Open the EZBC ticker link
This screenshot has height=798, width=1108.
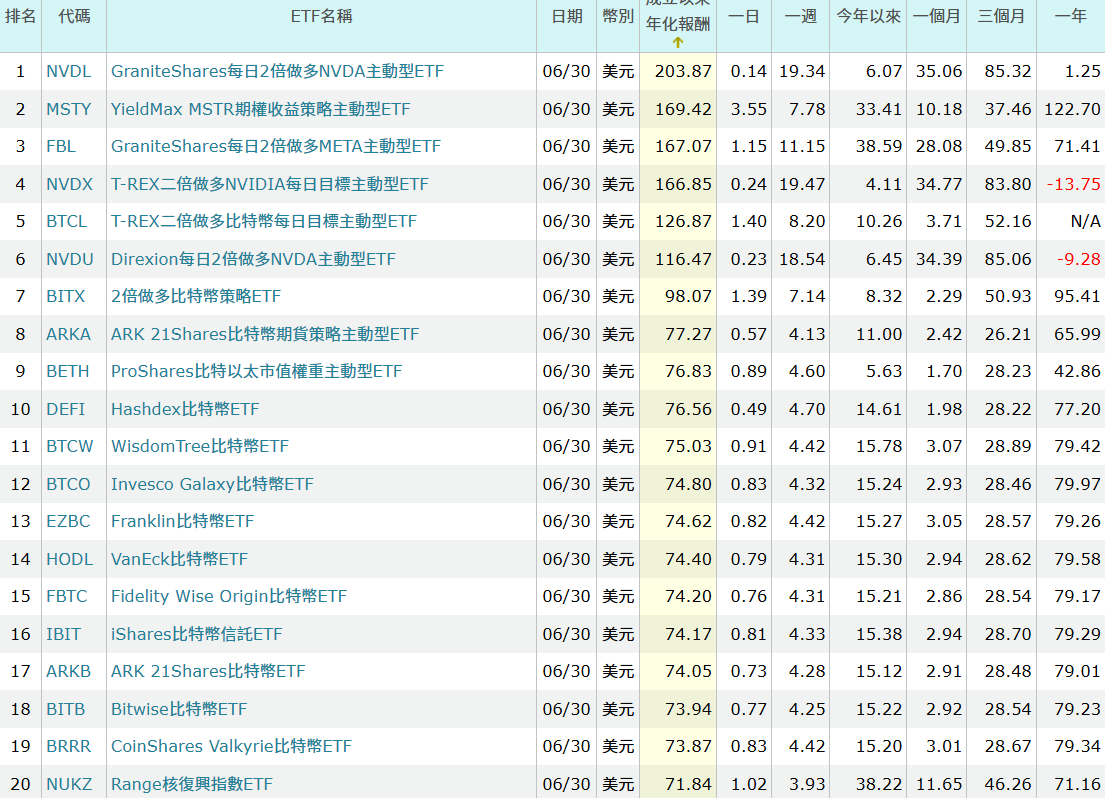pos(69,521)
